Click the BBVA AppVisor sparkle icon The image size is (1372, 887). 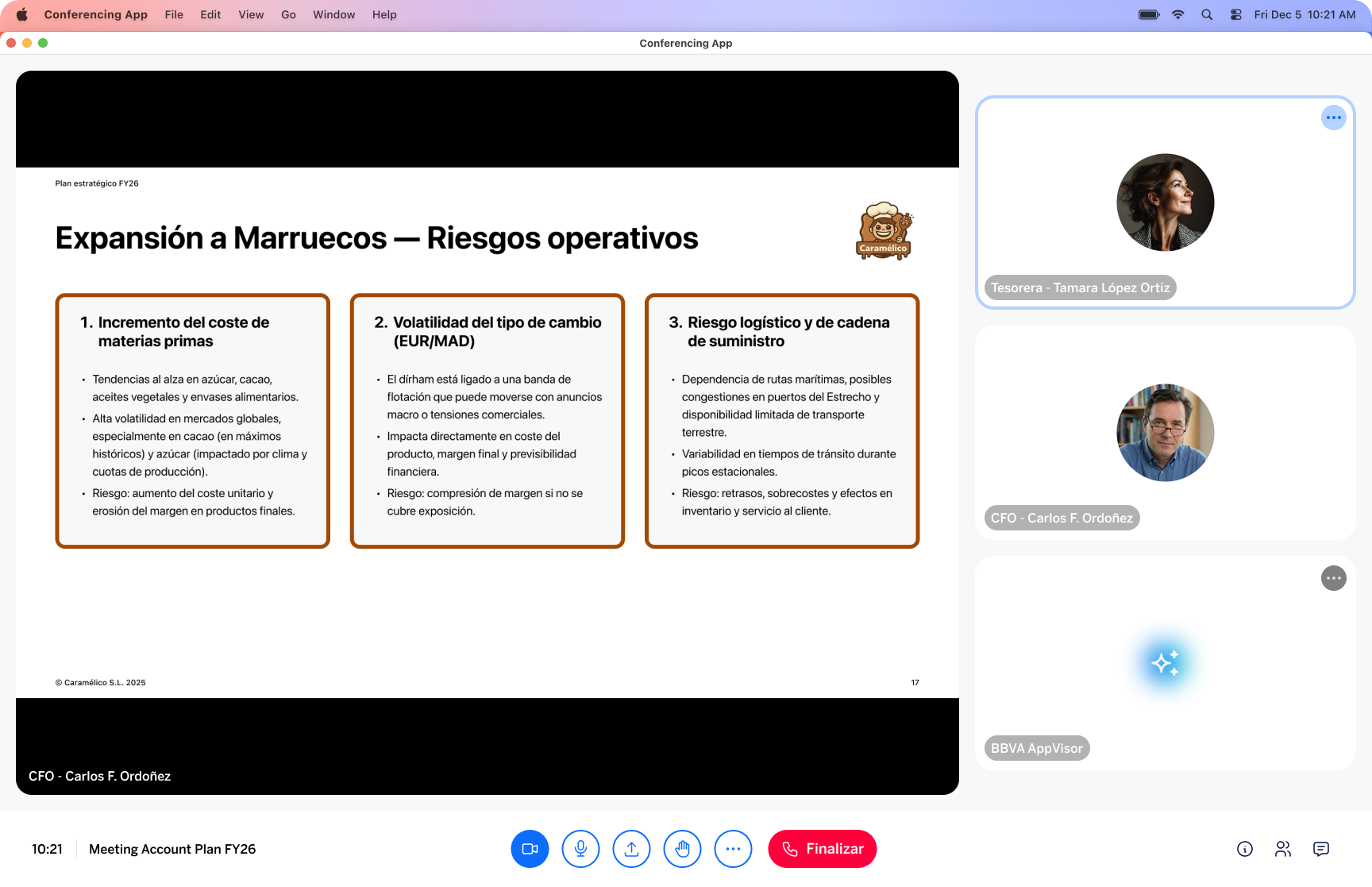tap(1165, 663)
